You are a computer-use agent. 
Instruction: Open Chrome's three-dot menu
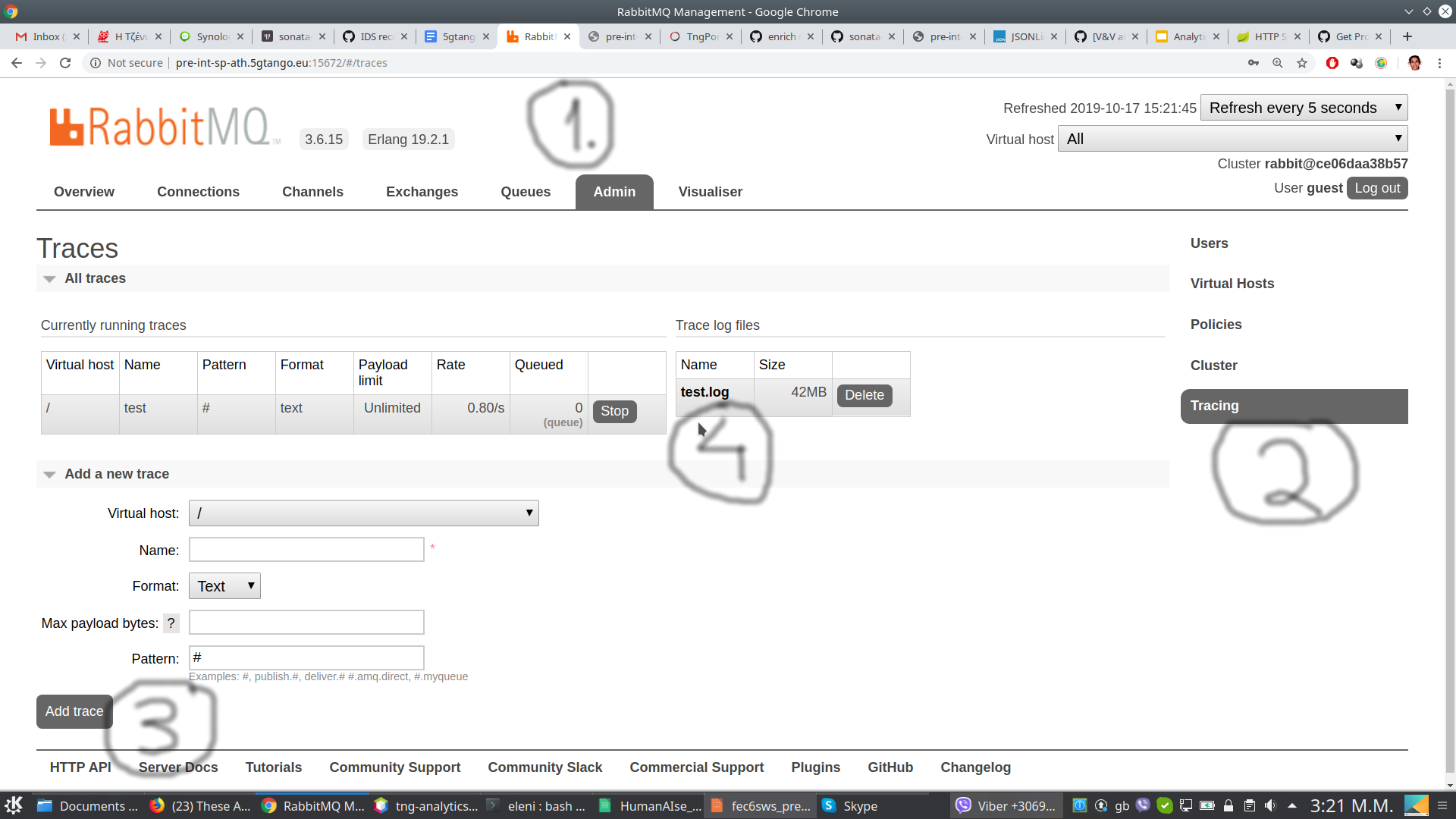1439,63
